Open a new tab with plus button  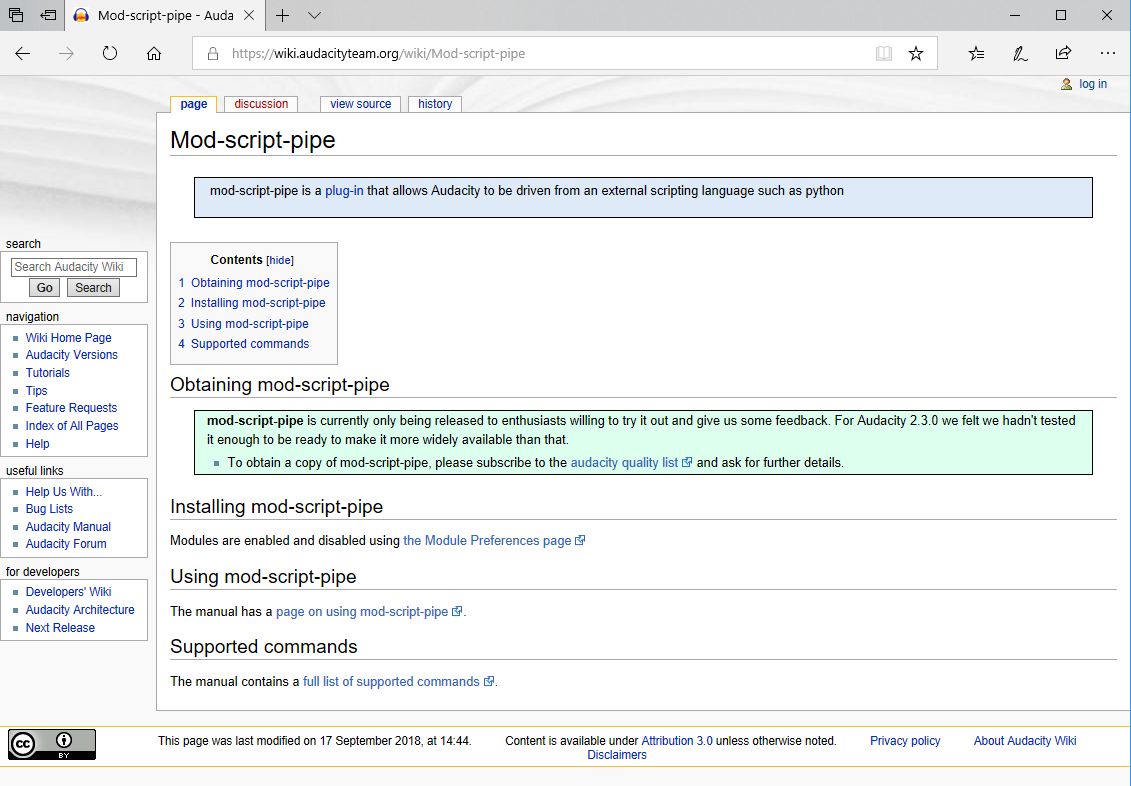(283, 16)
